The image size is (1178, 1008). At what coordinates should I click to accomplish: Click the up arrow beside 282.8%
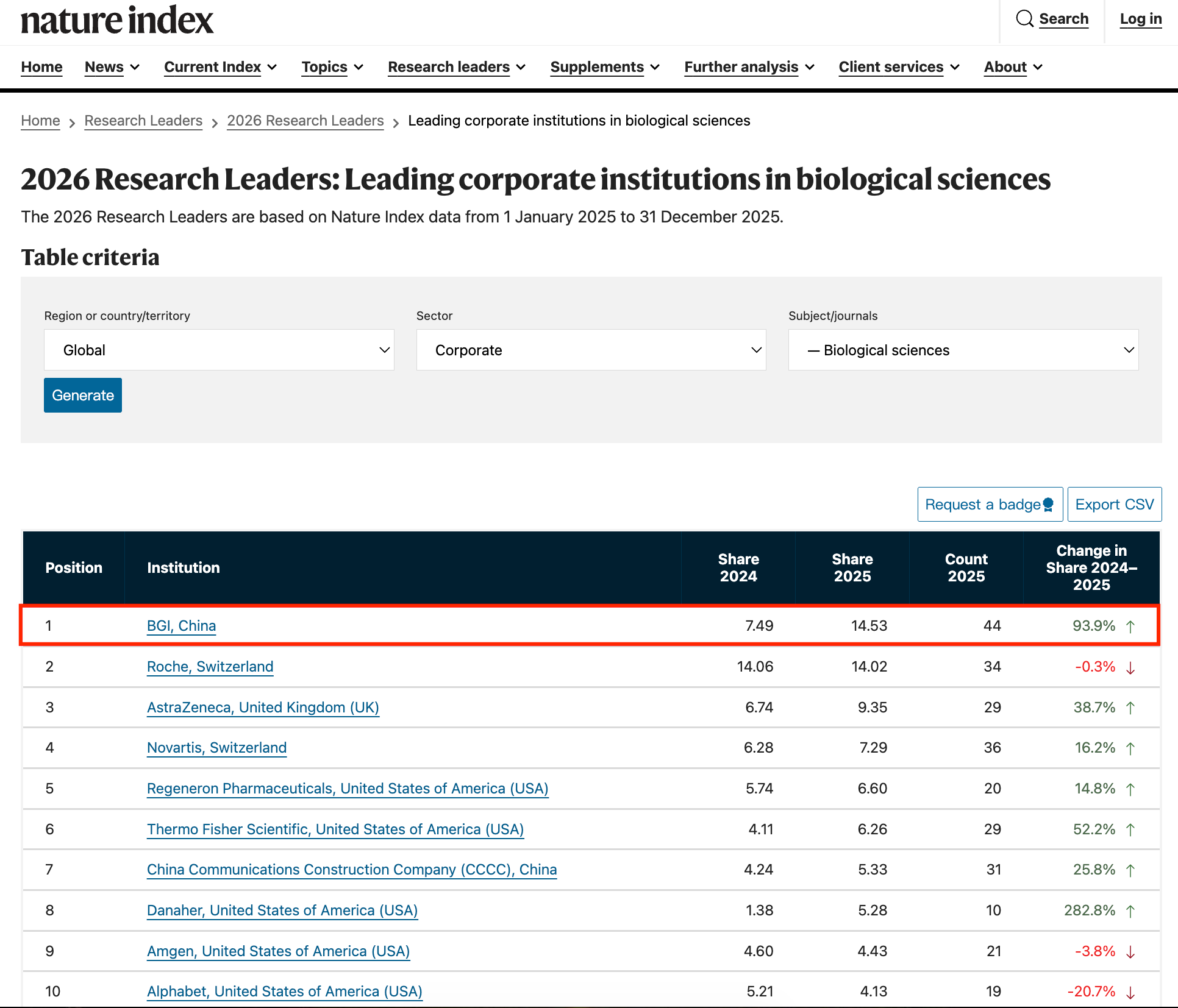[1130, 911]
